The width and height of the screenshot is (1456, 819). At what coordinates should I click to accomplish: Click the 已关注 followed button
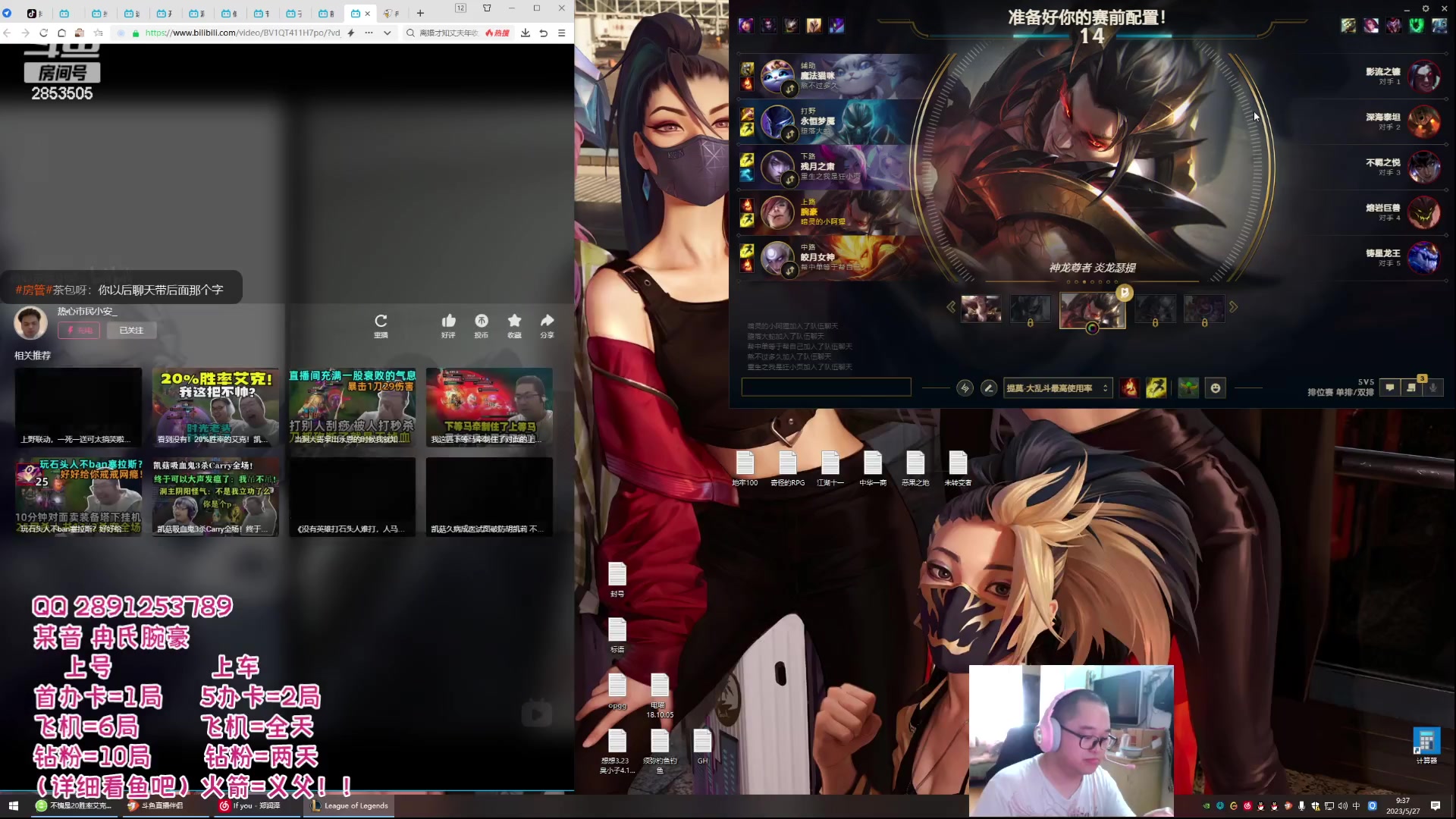click(131, 331)
